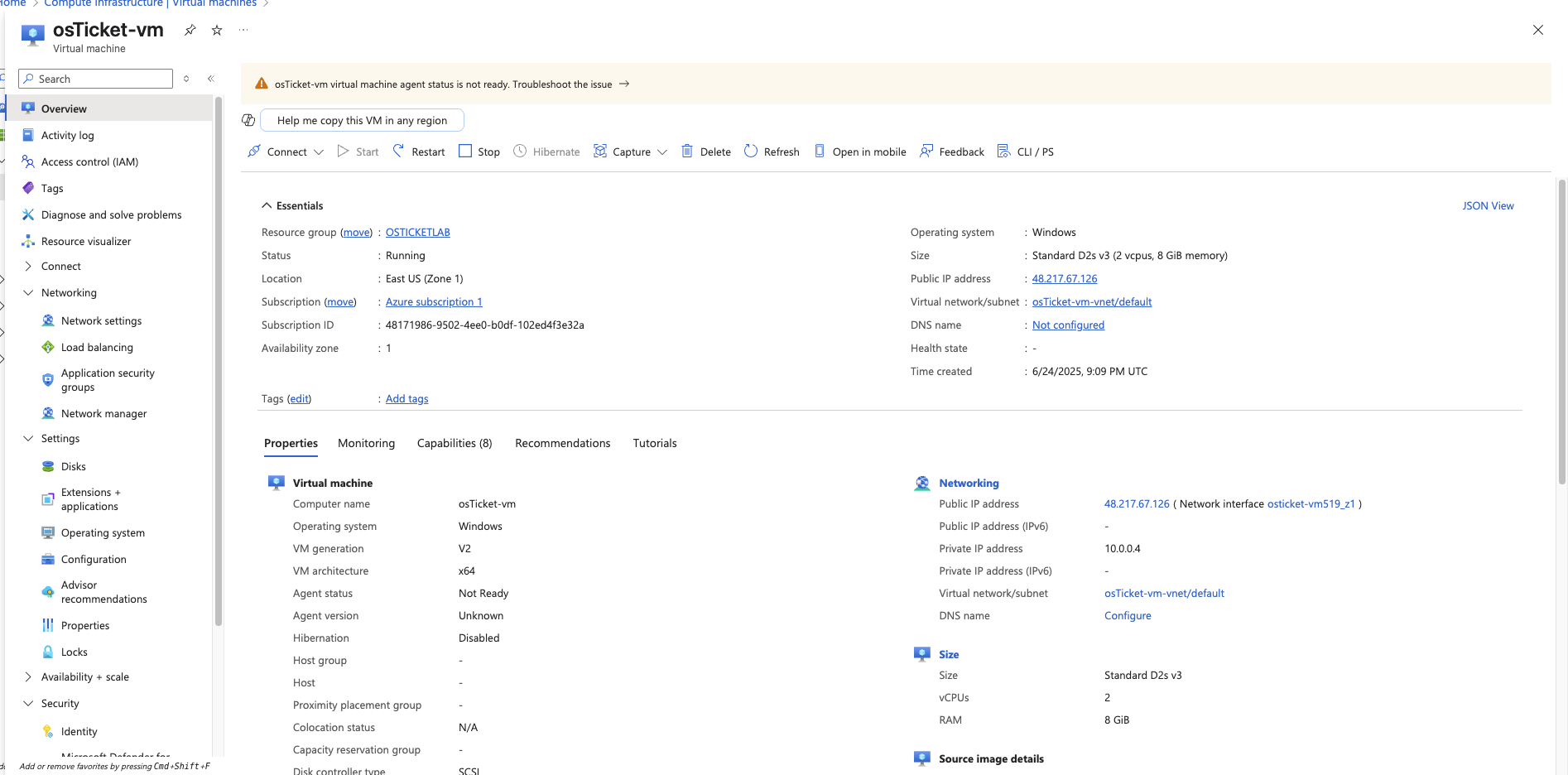Click Not configured DNS name link

click(1068, 325)
